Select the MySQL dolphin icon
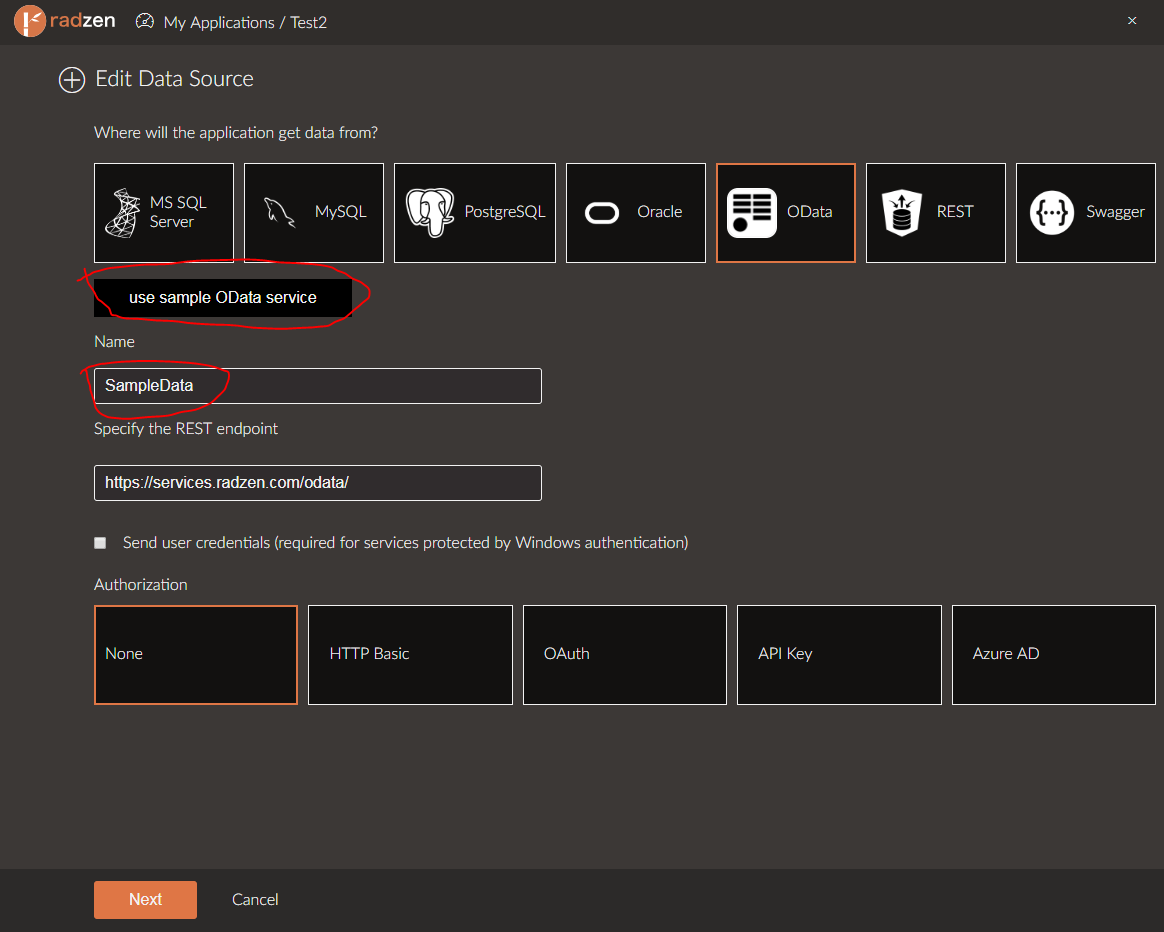1164x932 pixels. coord(280,212)
